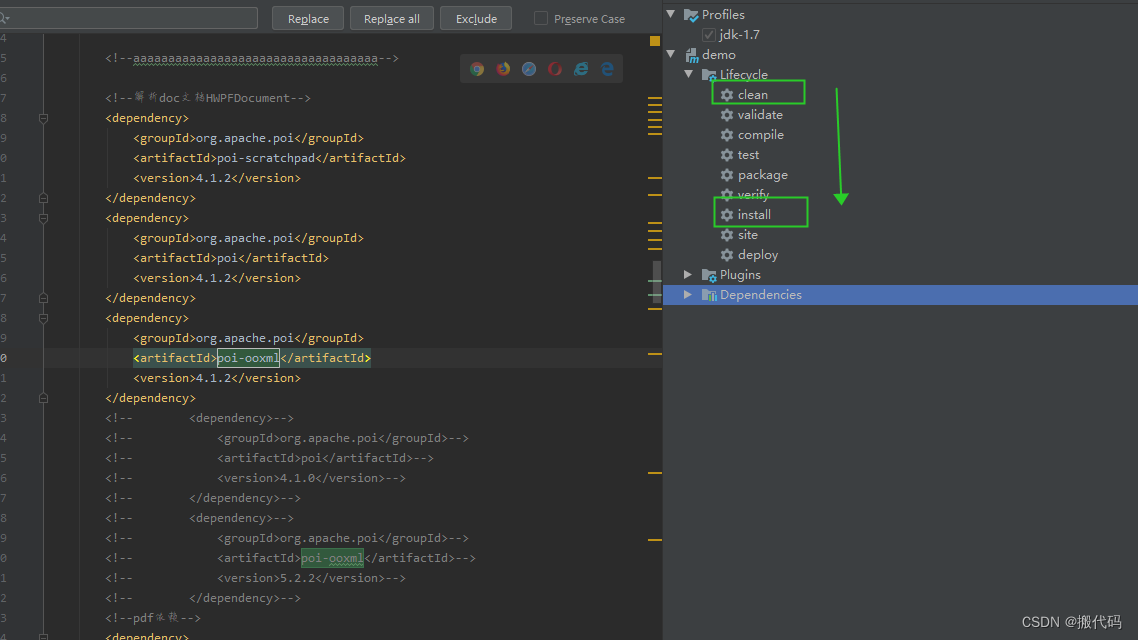Click the search text field
1138x640 pixels.
130,17
